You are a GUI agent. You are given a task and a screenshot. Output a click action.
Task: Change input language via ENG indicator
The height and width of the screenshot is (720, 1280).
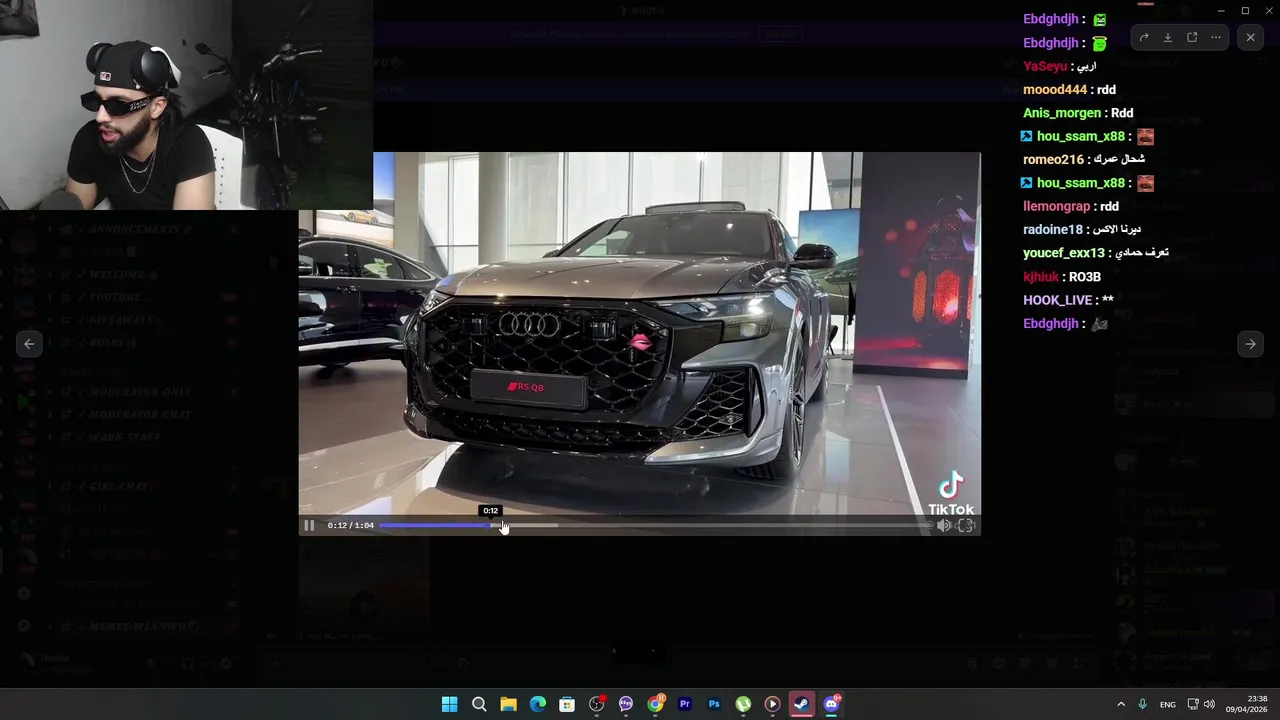click(x=1168, y=705)
